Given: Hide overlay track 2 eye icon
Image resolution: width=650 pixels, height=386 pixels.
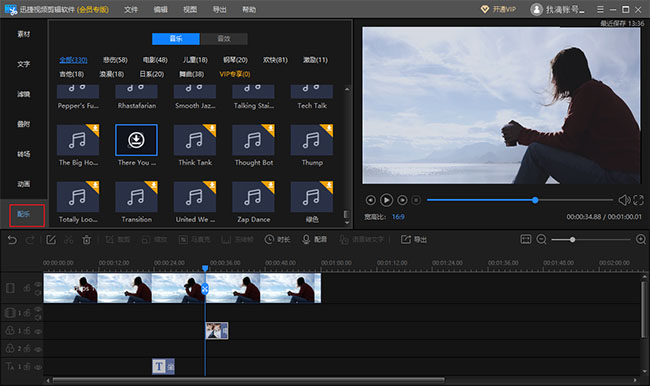Looking at the screenshot, I should tap(38, 349).
